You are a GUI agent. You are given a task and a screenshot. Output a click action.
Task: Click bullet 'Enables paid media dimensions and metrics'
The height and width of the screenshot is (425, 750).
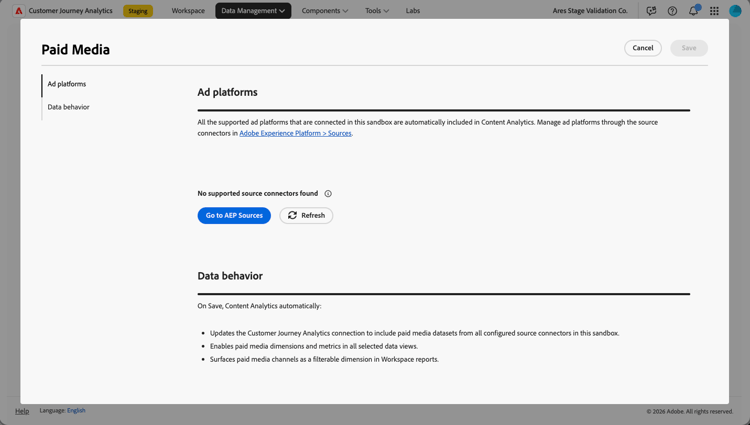[314, 346]
